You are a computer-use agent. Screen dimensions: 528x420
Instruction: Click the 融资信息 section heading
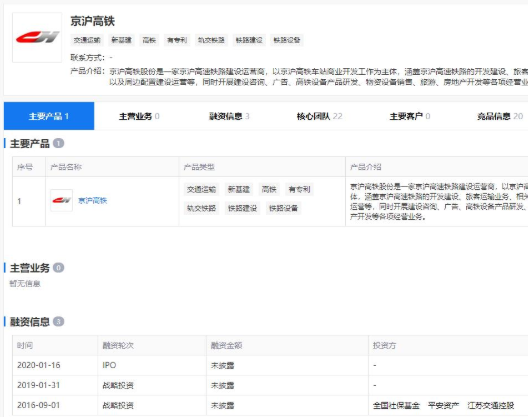(30, 322)
